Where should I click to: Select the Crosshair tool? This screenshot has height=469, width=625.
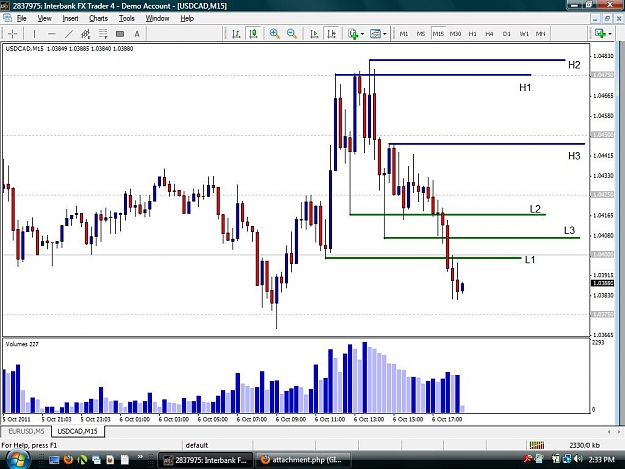(12, 34)
